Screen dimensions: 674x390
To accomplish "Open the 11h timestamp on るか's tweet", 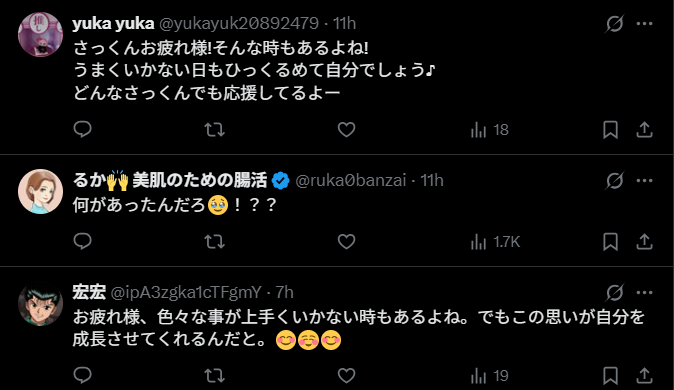I will [x=432, y=180].
